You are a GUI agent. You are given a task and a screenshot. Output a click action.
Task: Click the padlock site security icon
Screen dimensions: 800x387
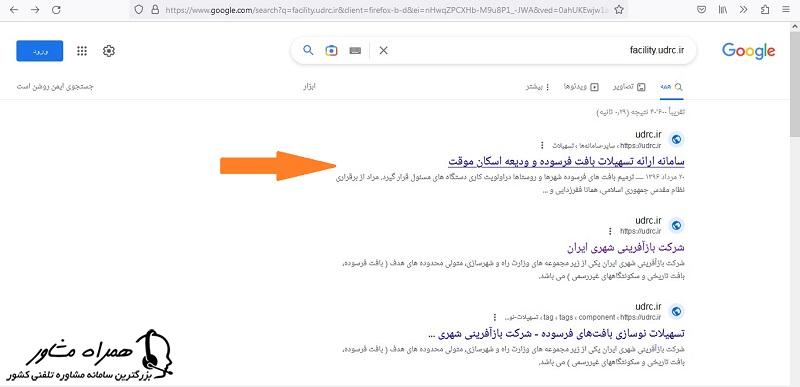(155, 10)
